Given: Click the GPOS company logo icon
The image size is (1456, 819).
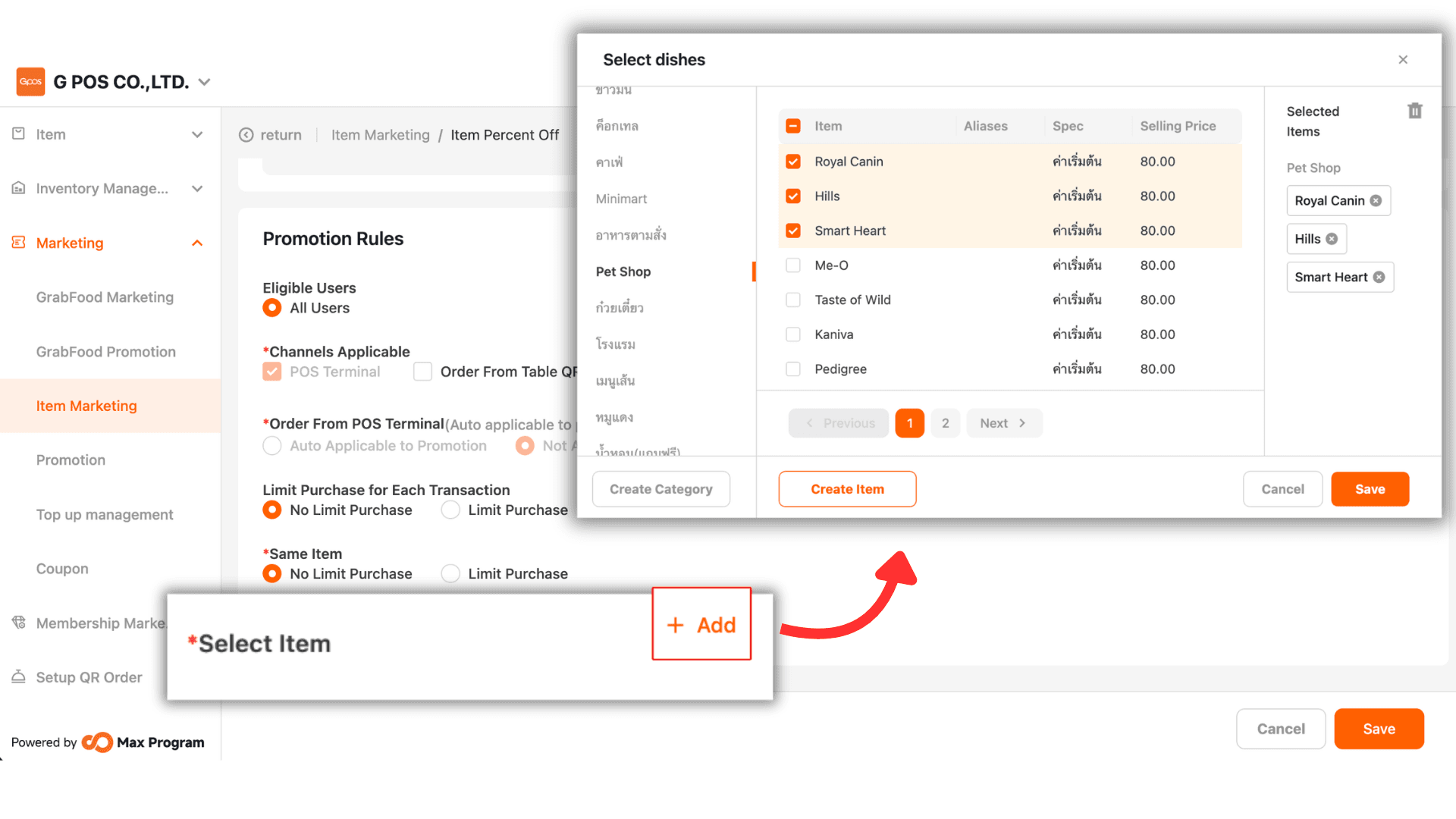Looking at the screenshot, I should pyautogui.click(x=30, y=82).
